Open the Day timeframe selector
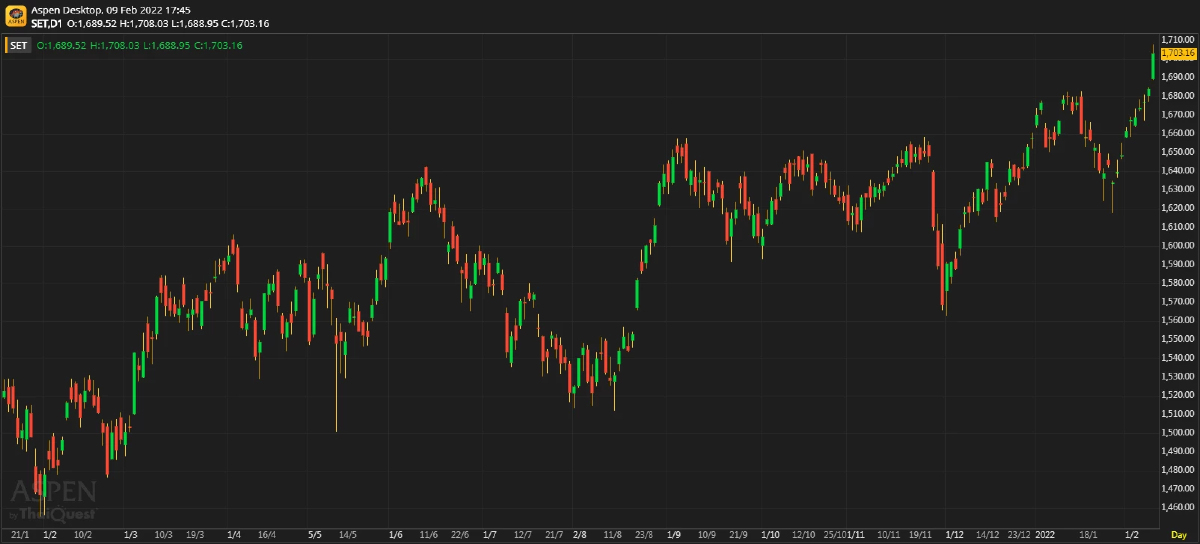Viewport: 1200px width, 544px height. click(x=1179, y=535)
